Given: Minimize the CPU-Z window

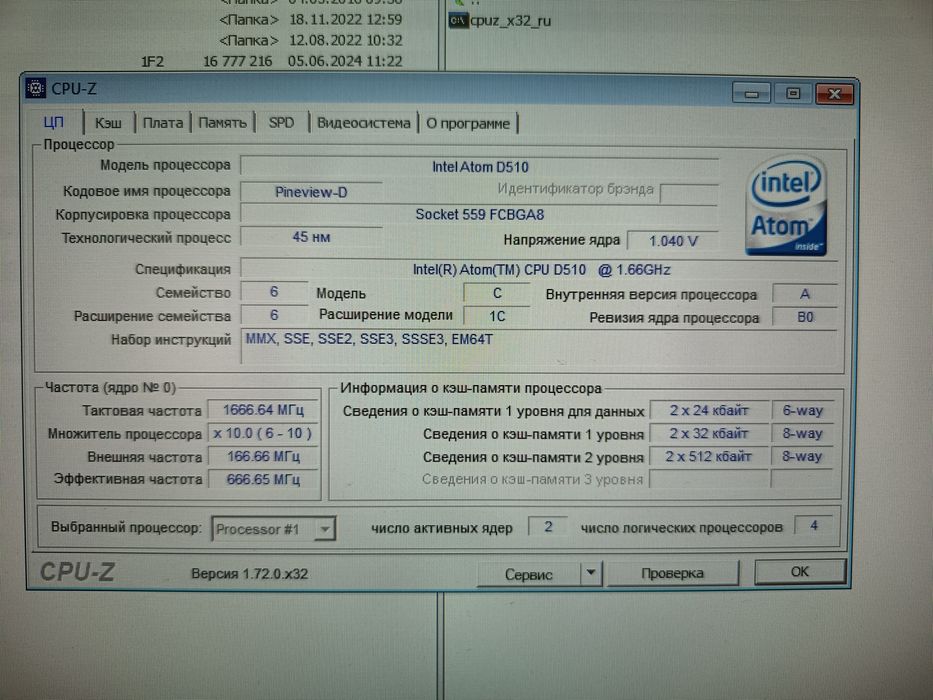Looking at the screenshot, I should click(x=752, y=93).
